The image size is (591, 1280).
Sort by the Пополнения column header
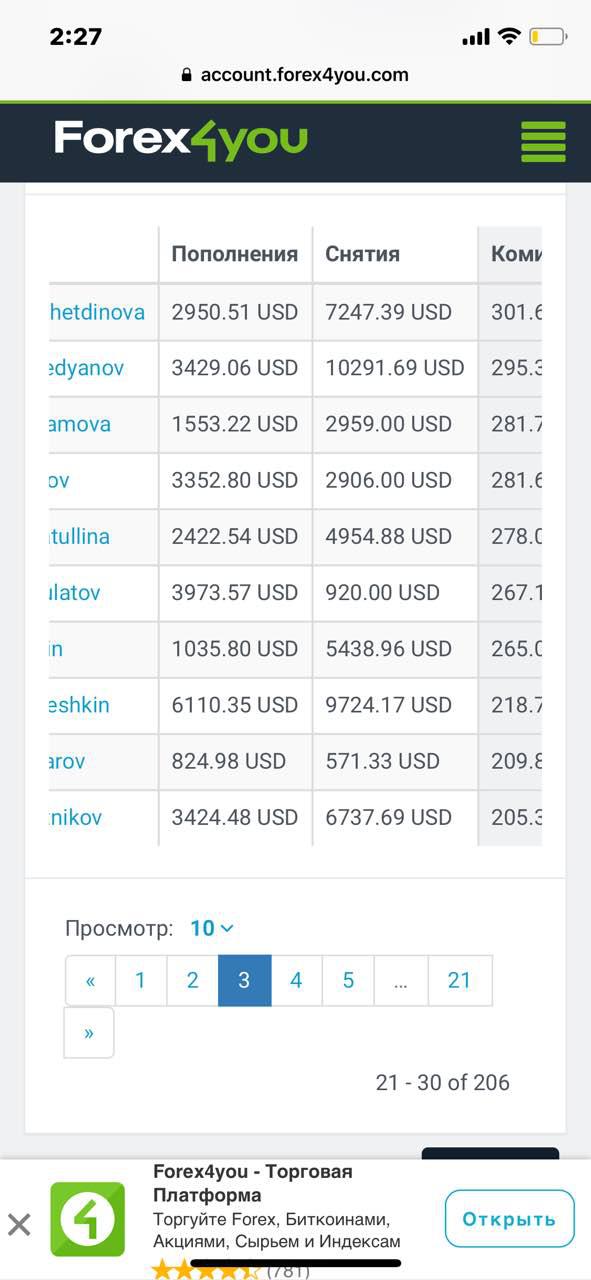point(235,254)
